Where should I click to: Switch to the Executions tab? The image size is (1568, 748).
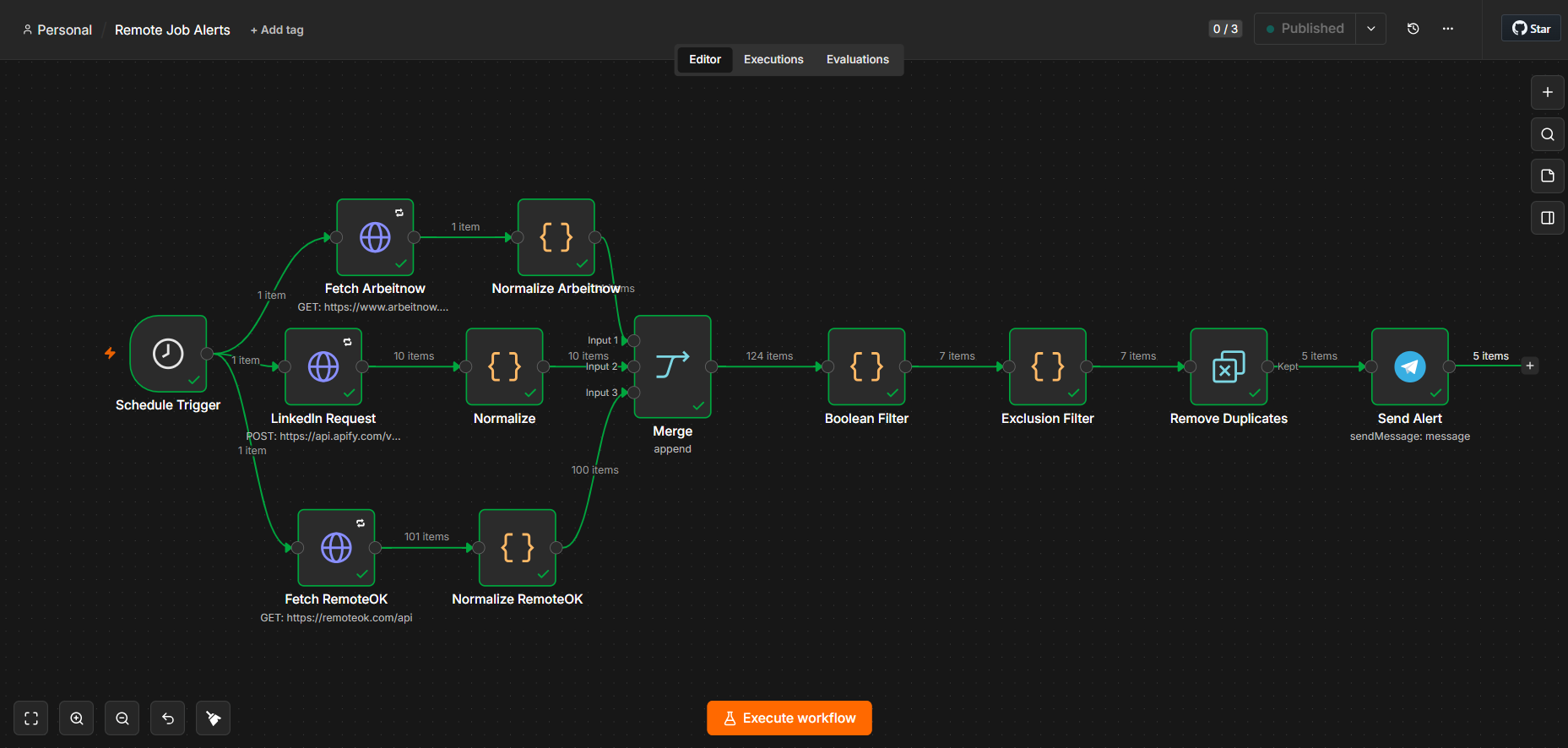click(x=773, y=59)
